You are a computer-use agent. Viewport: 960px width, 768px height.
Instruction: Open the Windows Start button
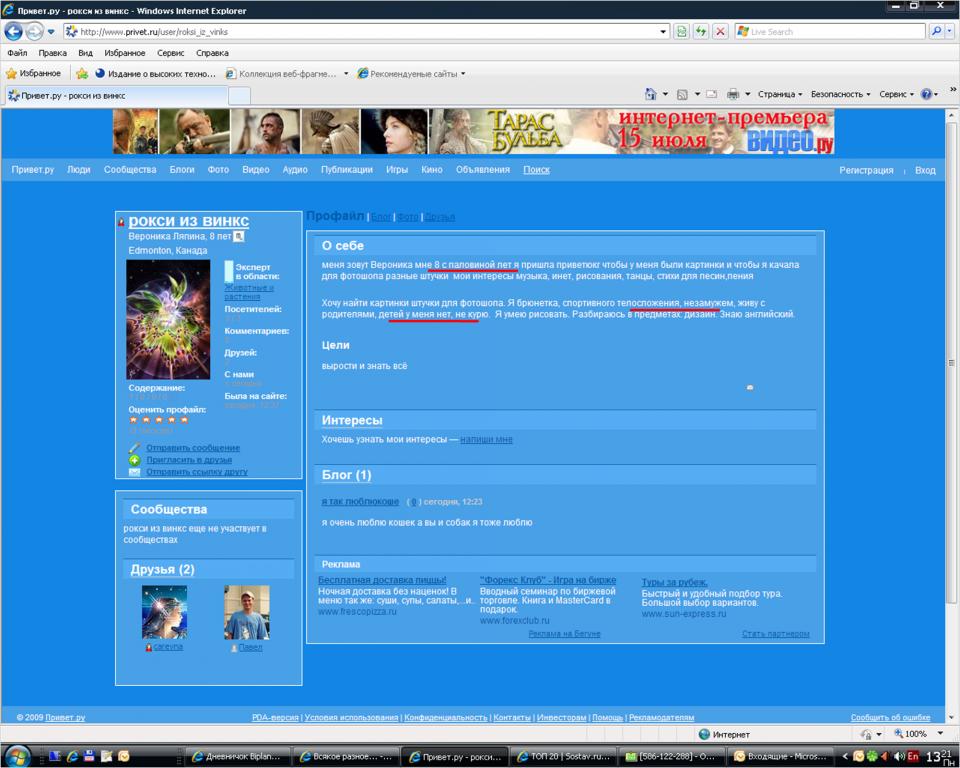pyautogui.click(x=17, y=755)
